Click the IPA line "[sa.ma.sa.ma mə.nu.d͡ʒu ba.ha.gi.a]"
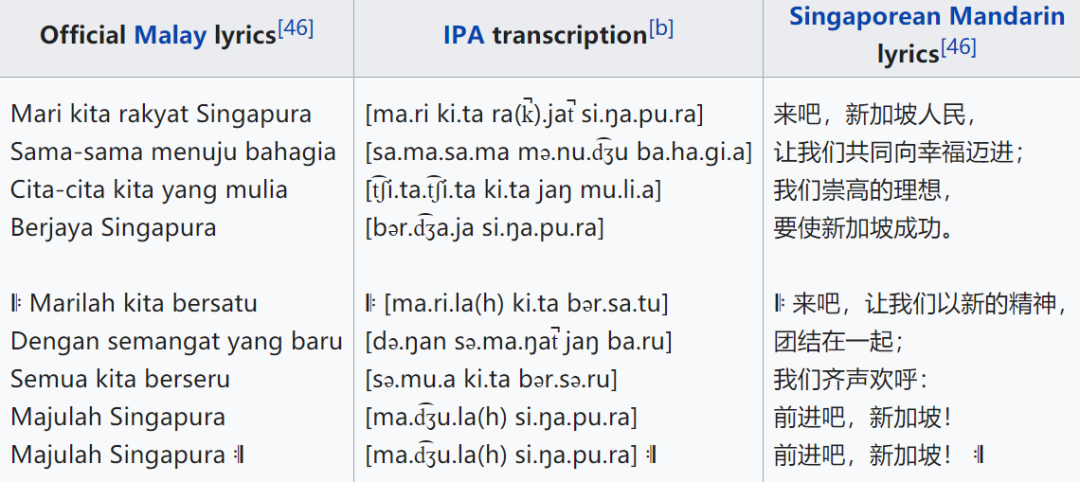 (x=558, y=152)
